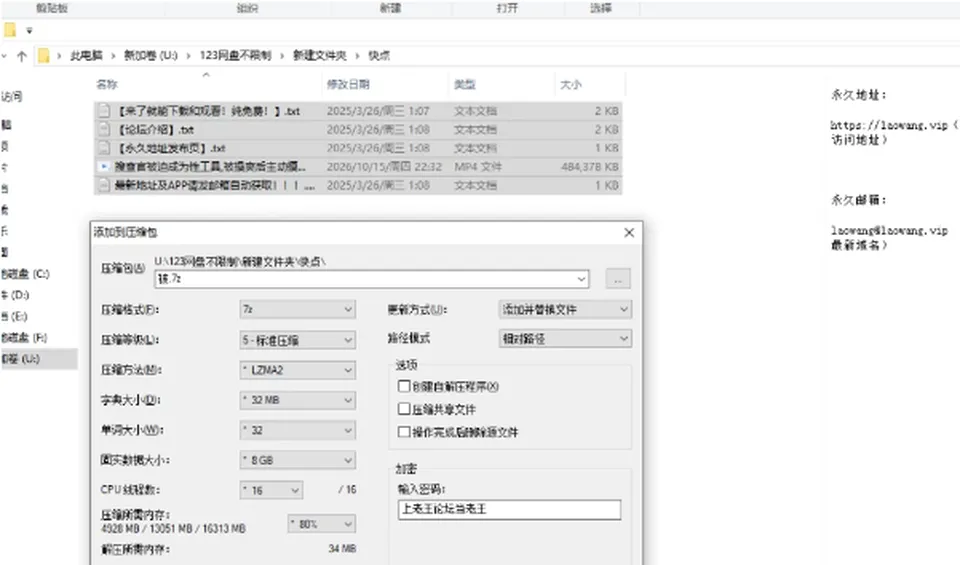Select the MP4 video file icon

click(104, 167)
